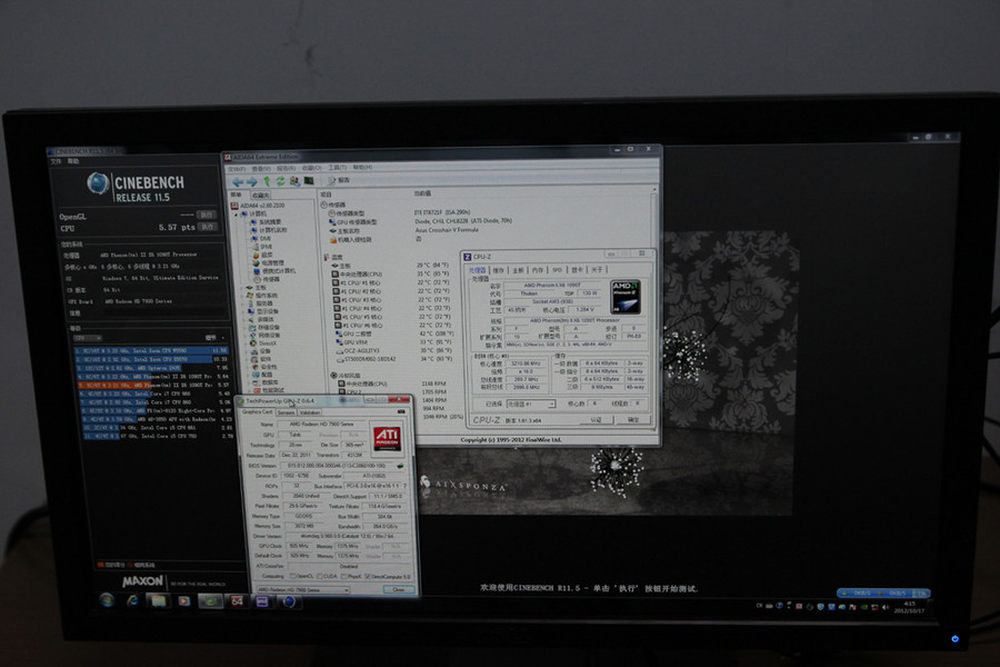Viewport: 1000px width, 667px height.
Task: Open the GPU selection dropdown in GPU-Z
Action: pos(303,590)
